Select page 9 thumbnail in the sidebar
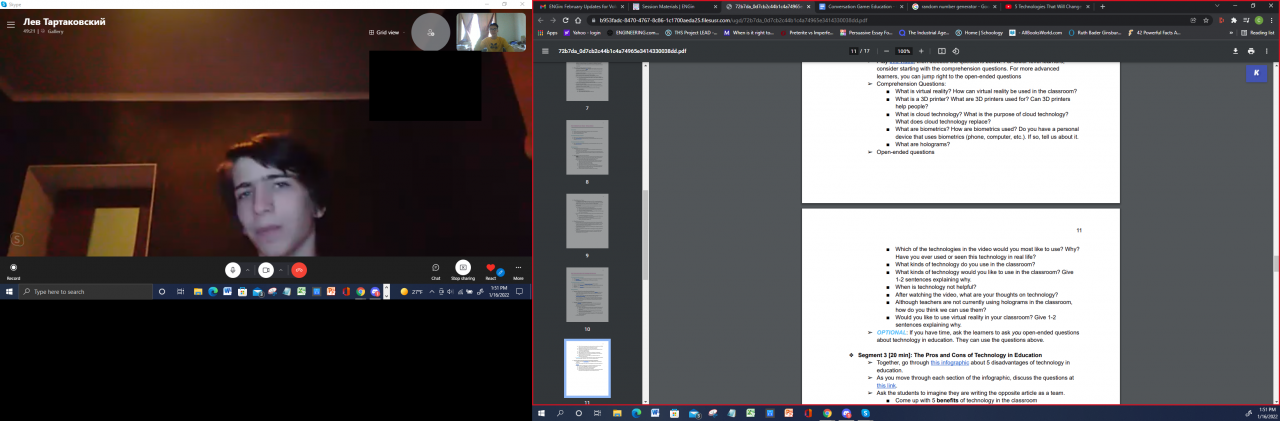 tap(587, 220)
